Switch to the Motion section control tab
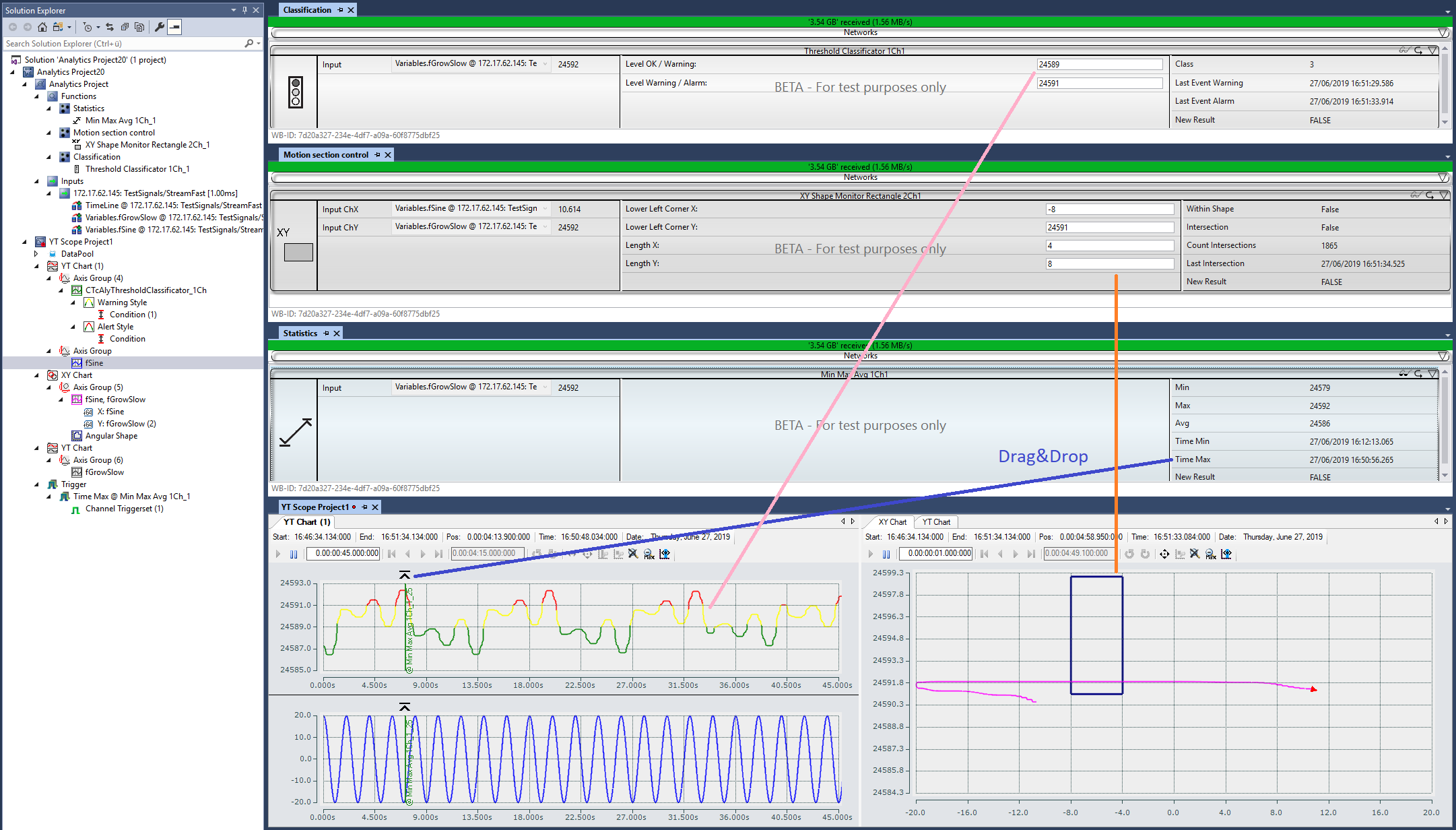The height and width of the screenshot is (830, 1456). click(x=326, y=155)
